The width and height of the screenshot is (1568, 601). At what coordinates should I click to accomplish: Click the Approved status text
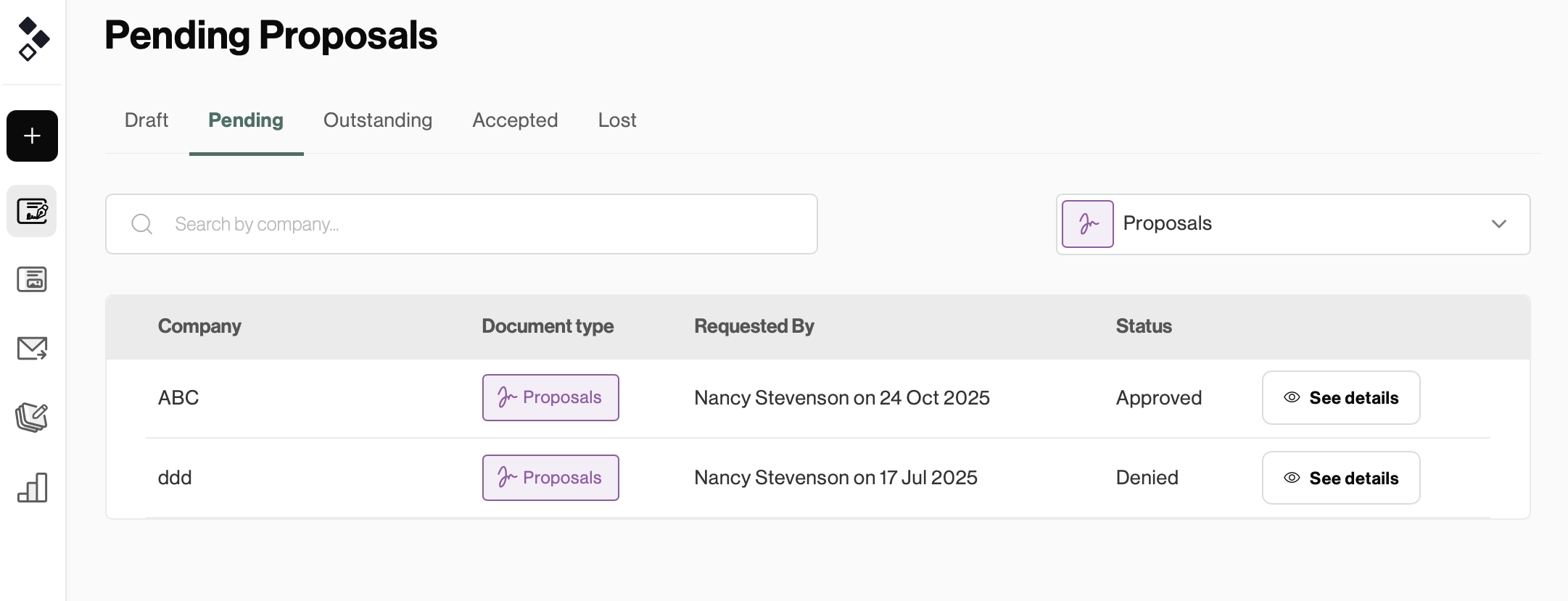tap(1159, 398)
